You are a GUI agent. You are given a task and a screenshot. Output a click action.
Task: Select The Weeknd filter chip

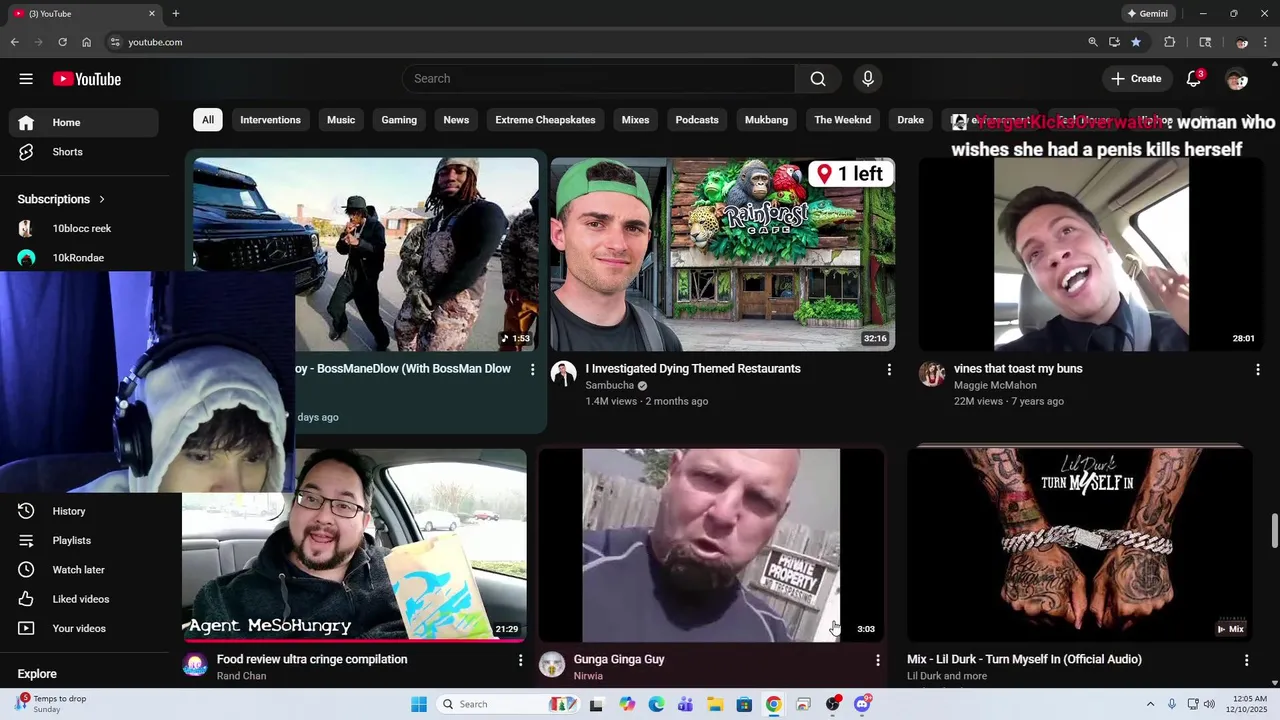pyautogui.click(x=842, y=120)
